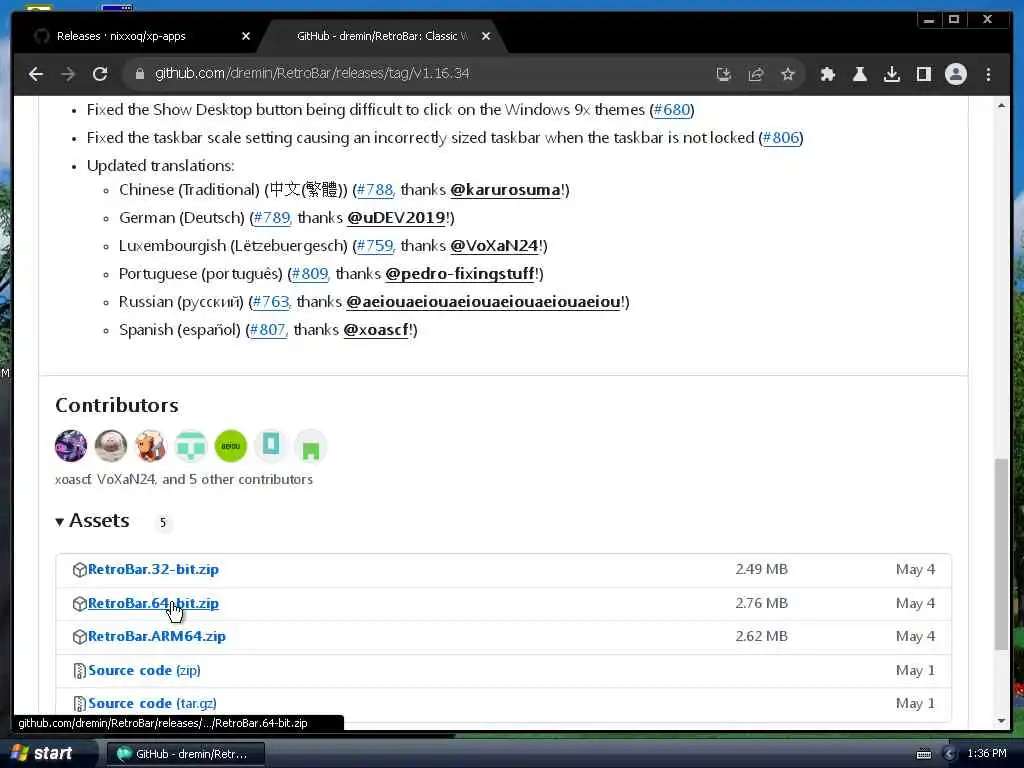The height and width of the screenshot is (768, 1024).
Task: Click the scrollbar down arrow
Action: (x=1001, y=721)
